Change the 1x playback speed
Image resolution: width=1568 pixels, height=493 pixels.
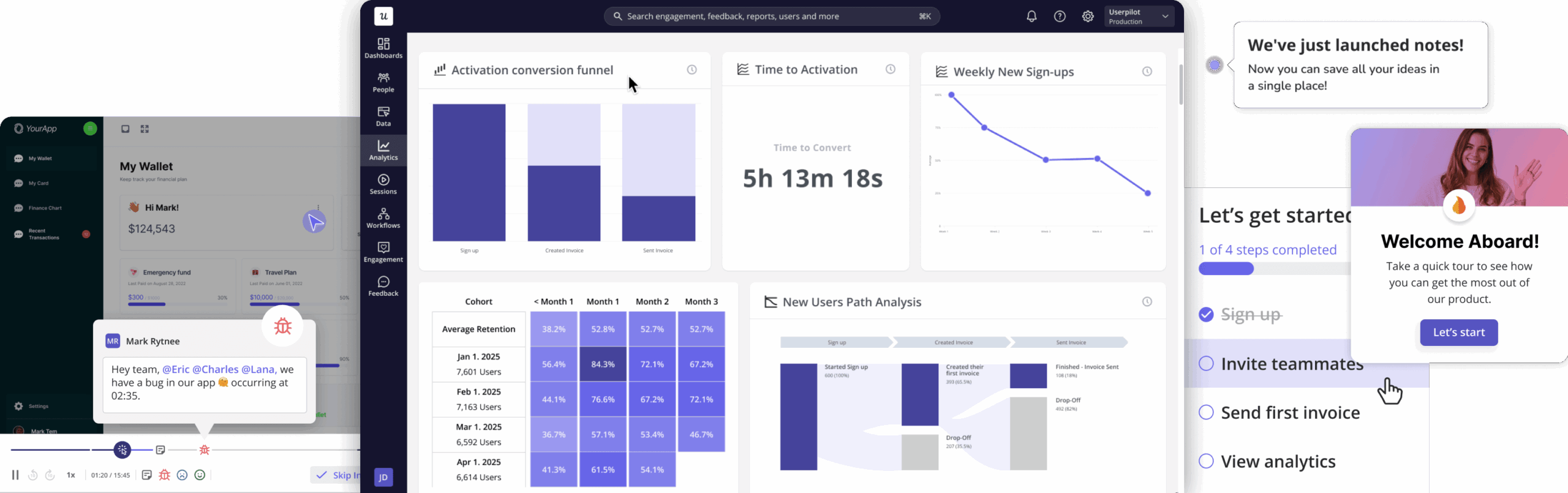tap(71, 475)
